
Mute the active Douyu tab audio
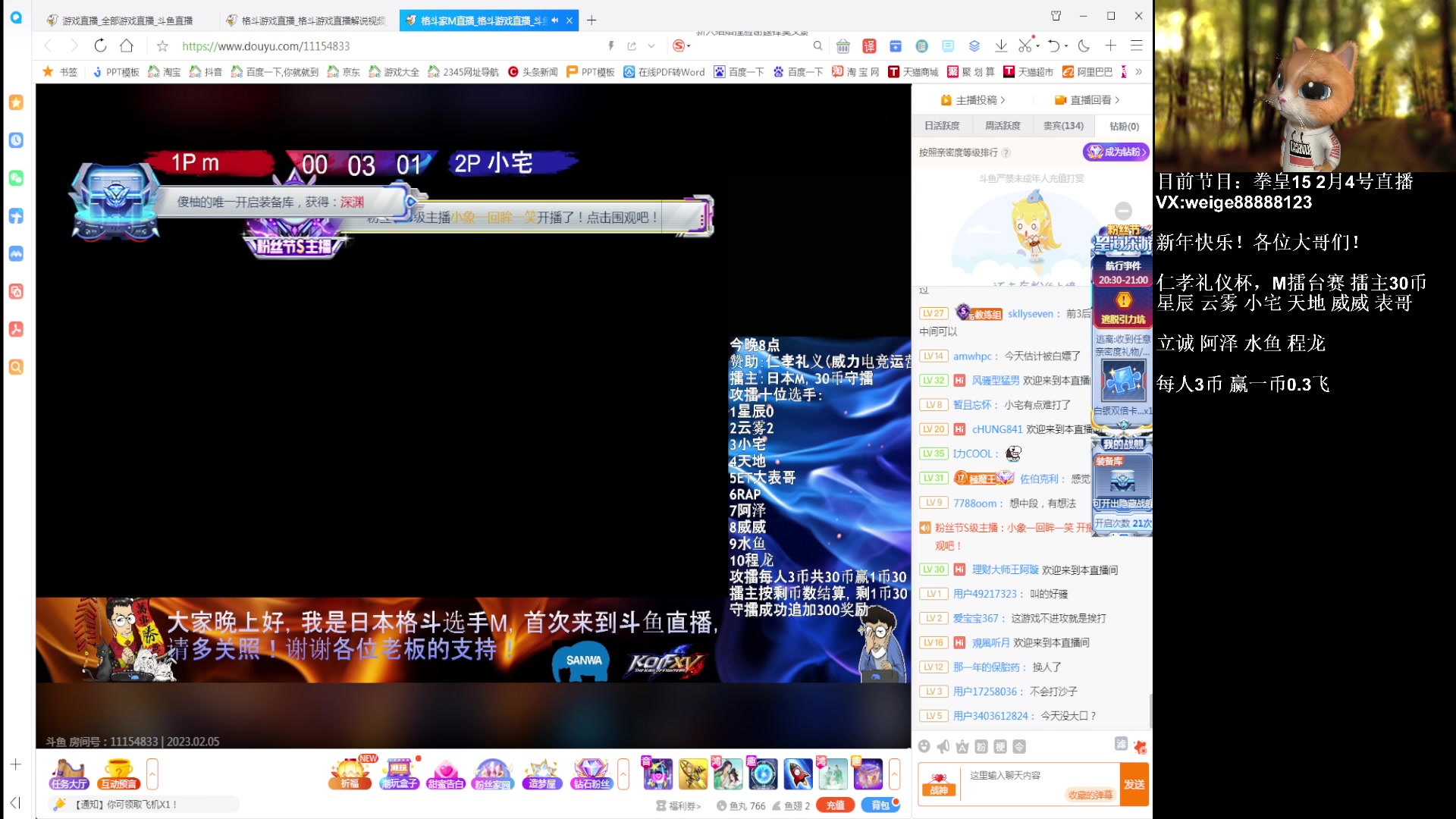point(554,20)
